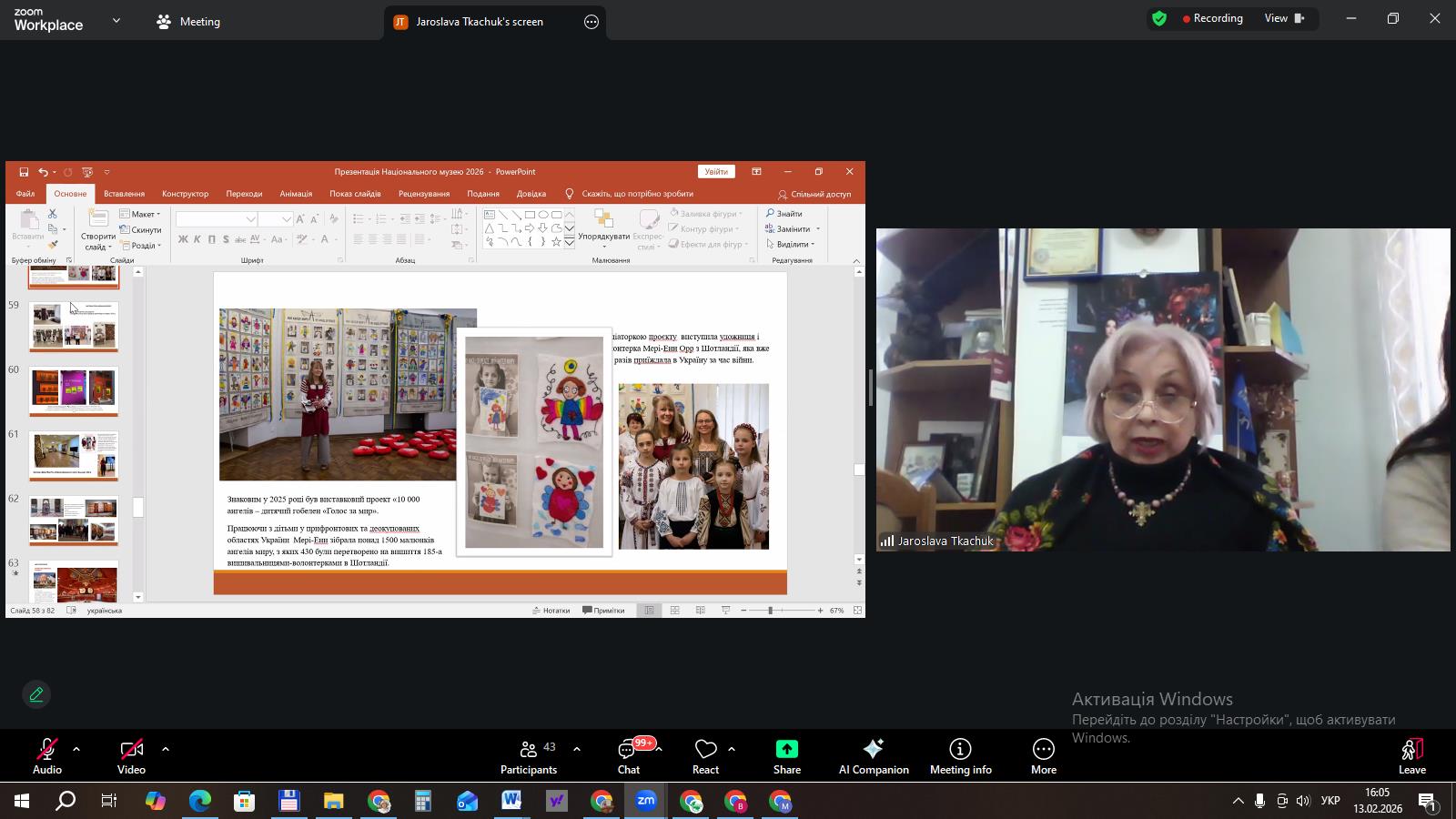This screenshot has width=1456, height=819.
Task: Select Jaroslava Tkachuk's screen tab
Action: click(x=479, y=22)
